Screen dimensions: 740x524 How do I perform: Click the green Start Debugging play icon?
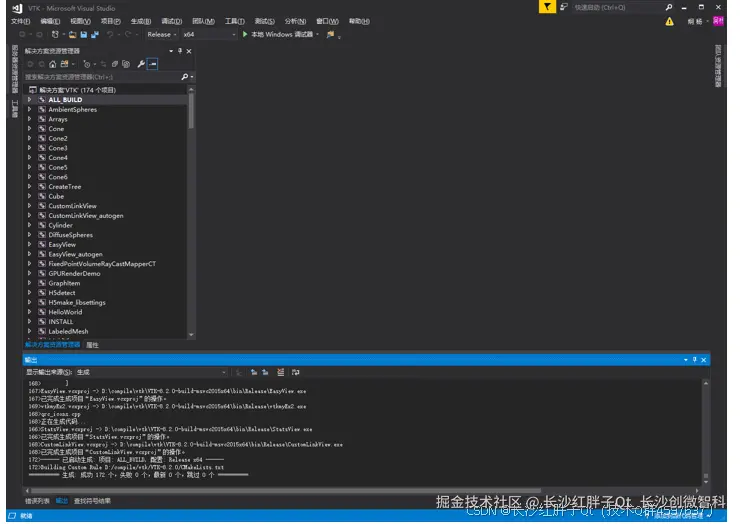[245, 34]
